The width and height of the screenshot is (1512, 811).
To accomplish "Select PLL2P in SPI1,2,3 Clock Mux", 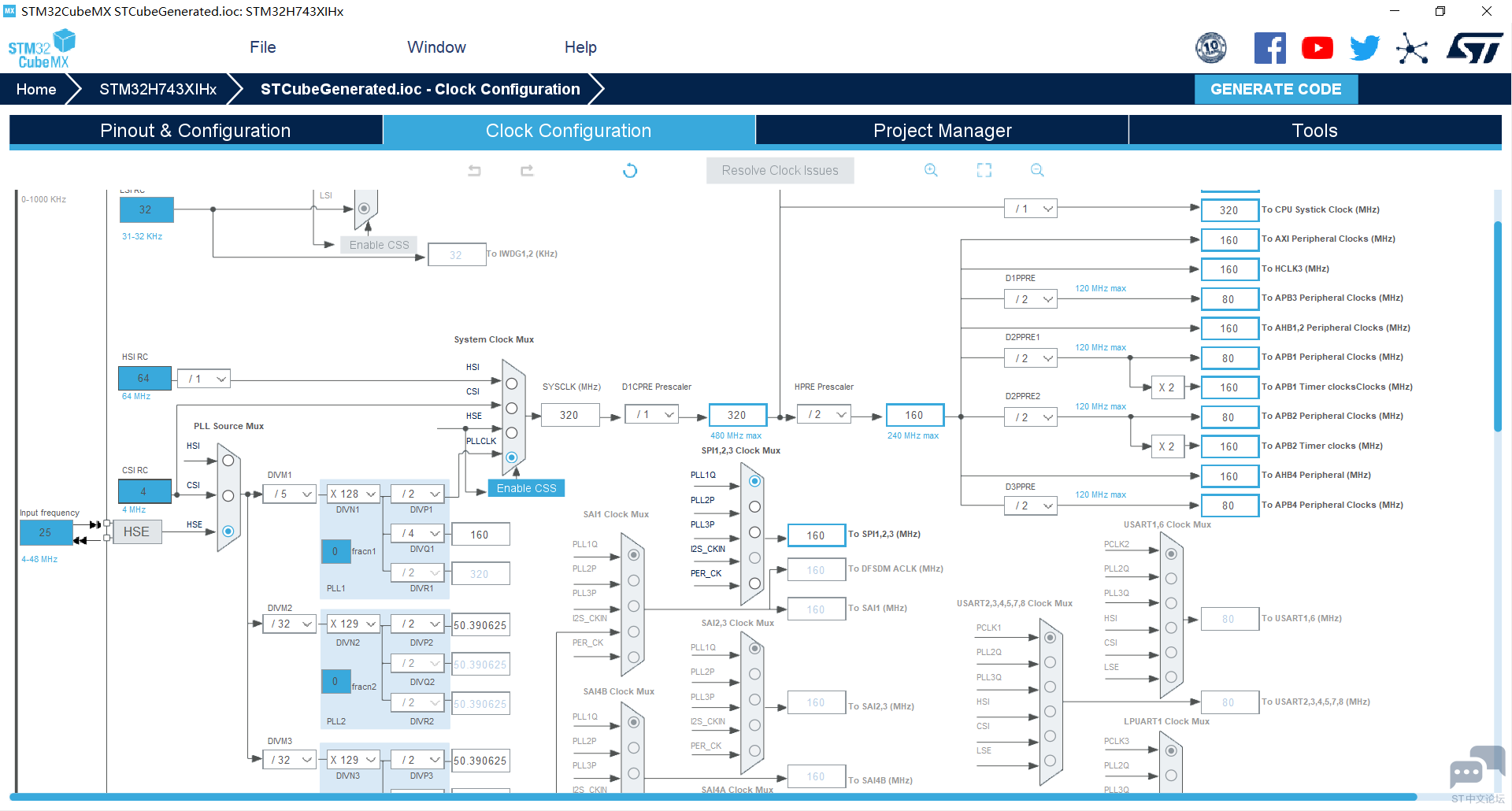I will point(754,506).
